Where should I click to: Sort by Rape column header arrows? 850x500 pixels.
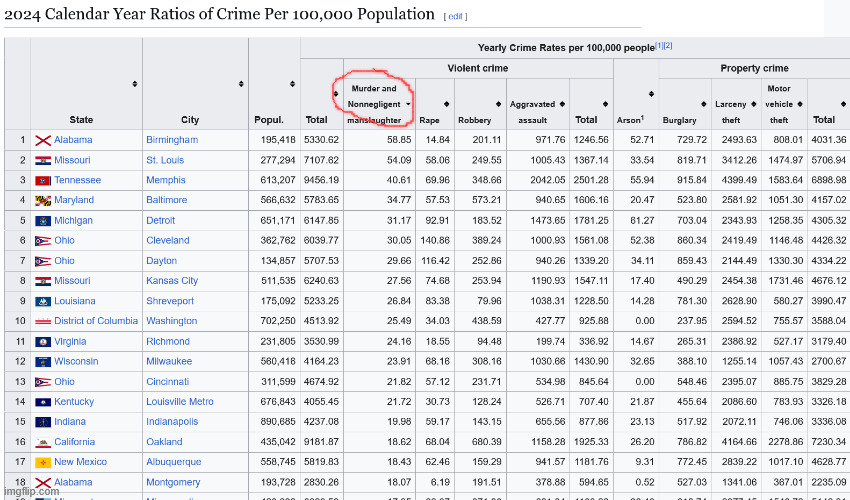pos(446,104)
